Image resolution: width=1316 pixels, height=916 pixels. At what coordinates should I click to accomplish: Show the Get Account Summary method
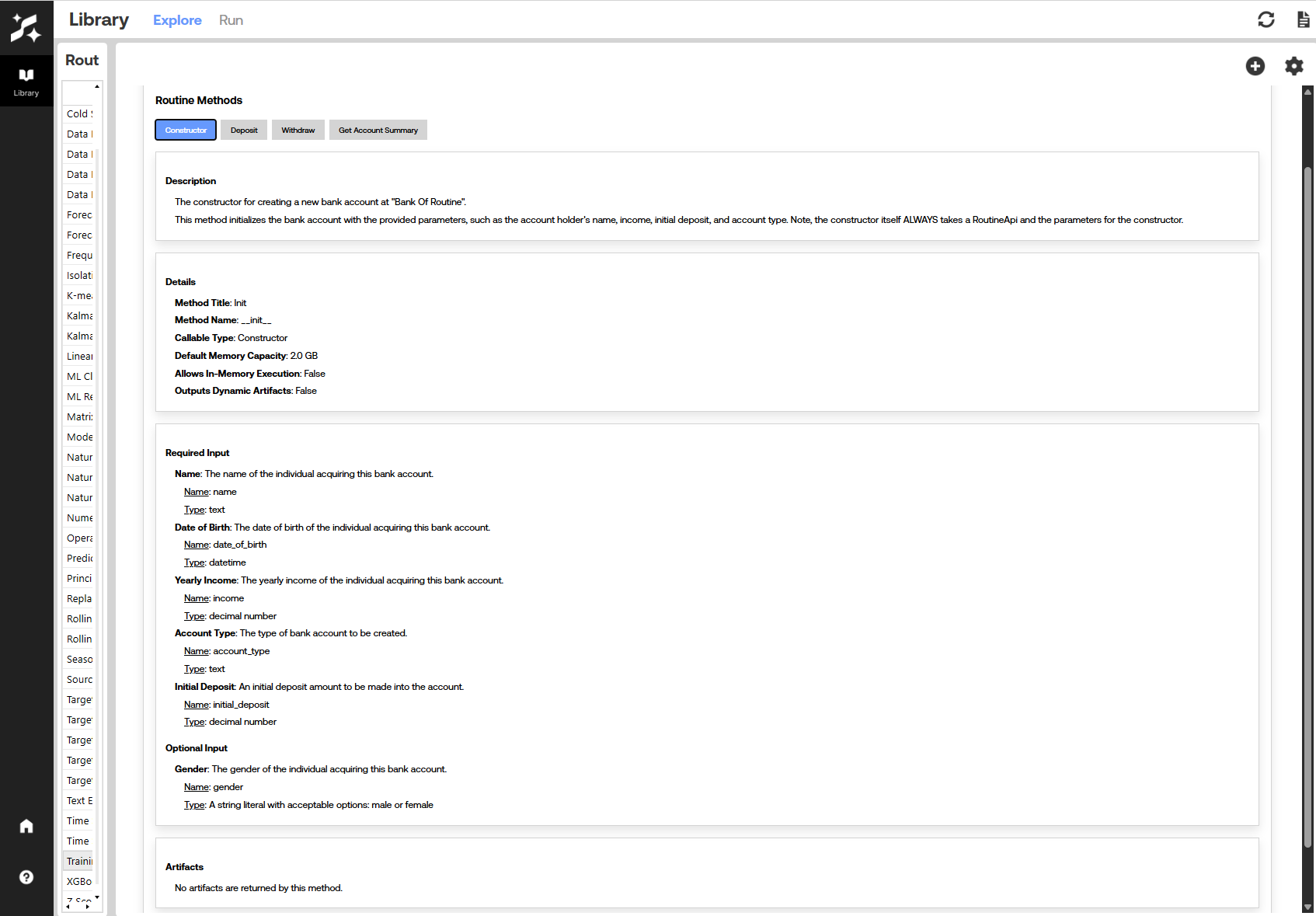[378, 130]
